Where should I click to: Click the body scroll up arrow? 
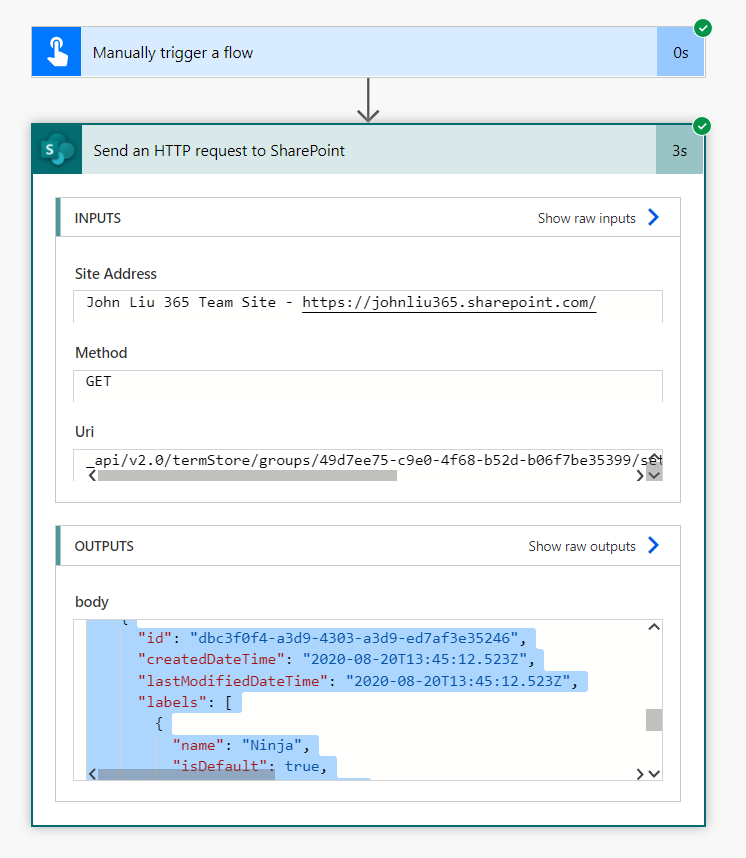pyautogui.click(x=654, y=627)
